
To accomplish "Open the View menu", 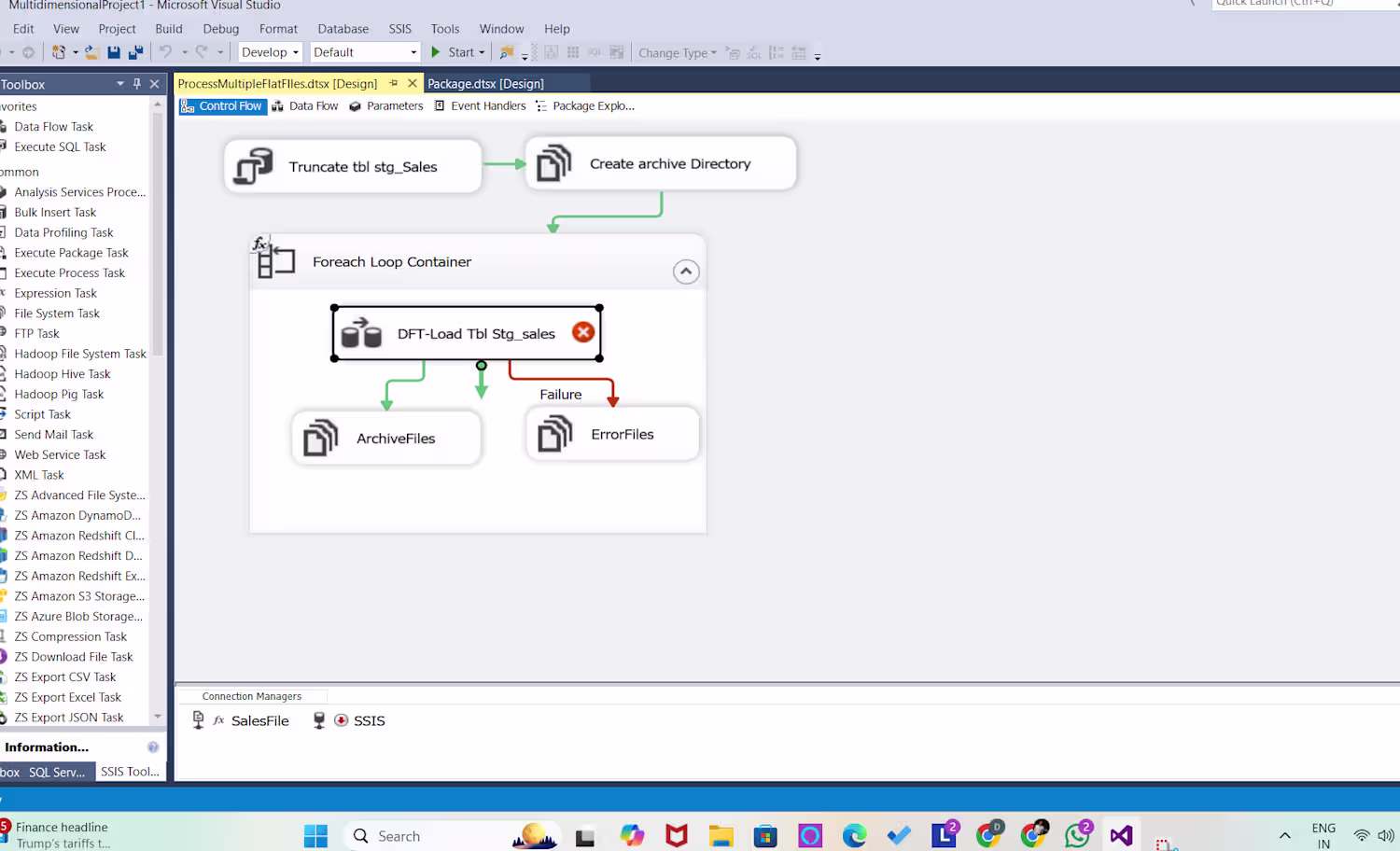I will point(66,29).
